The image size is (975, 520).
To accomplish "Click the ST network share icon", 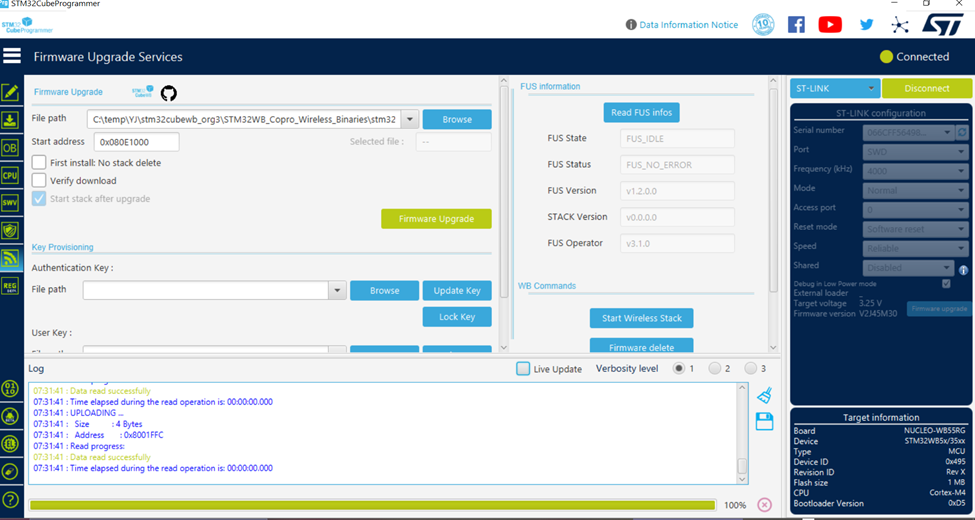I will click(x=899, y=25).
